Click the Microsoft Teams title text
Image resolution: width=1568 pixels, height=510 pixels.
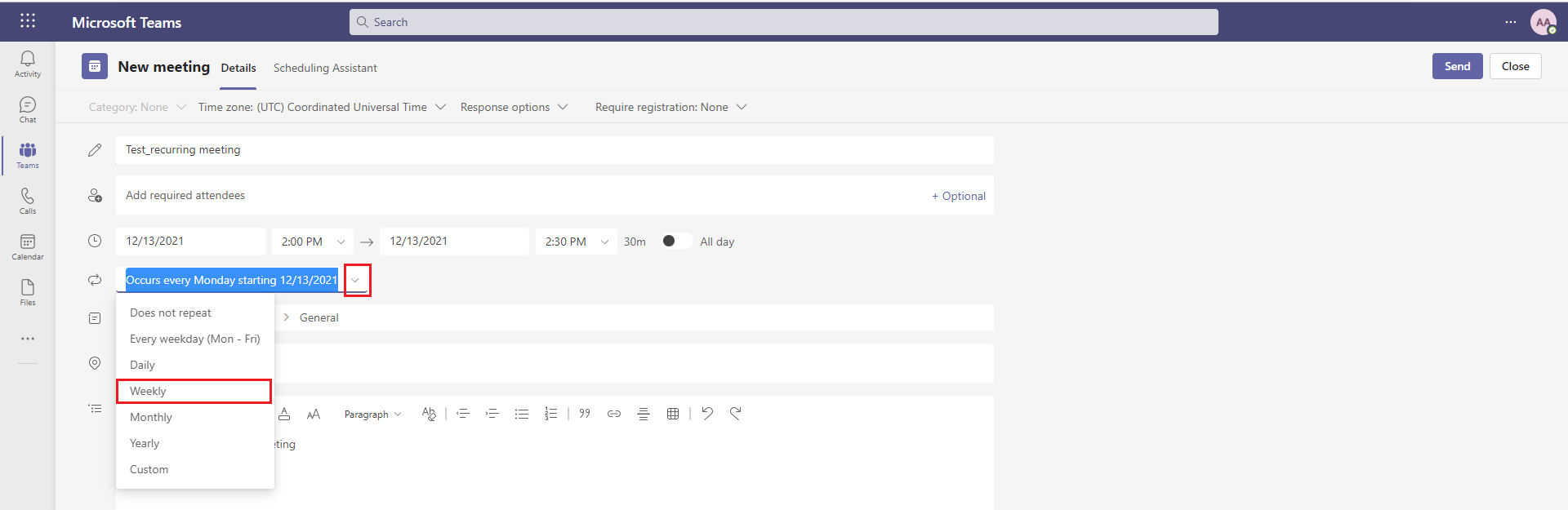tap(127, 22)
